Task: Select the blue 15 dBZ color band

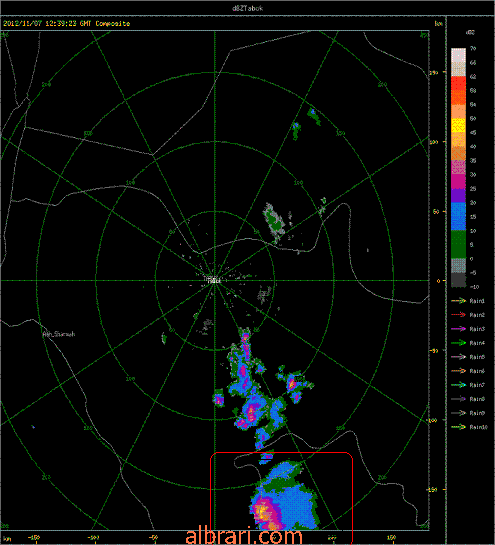Action: [x=459, y=216]
